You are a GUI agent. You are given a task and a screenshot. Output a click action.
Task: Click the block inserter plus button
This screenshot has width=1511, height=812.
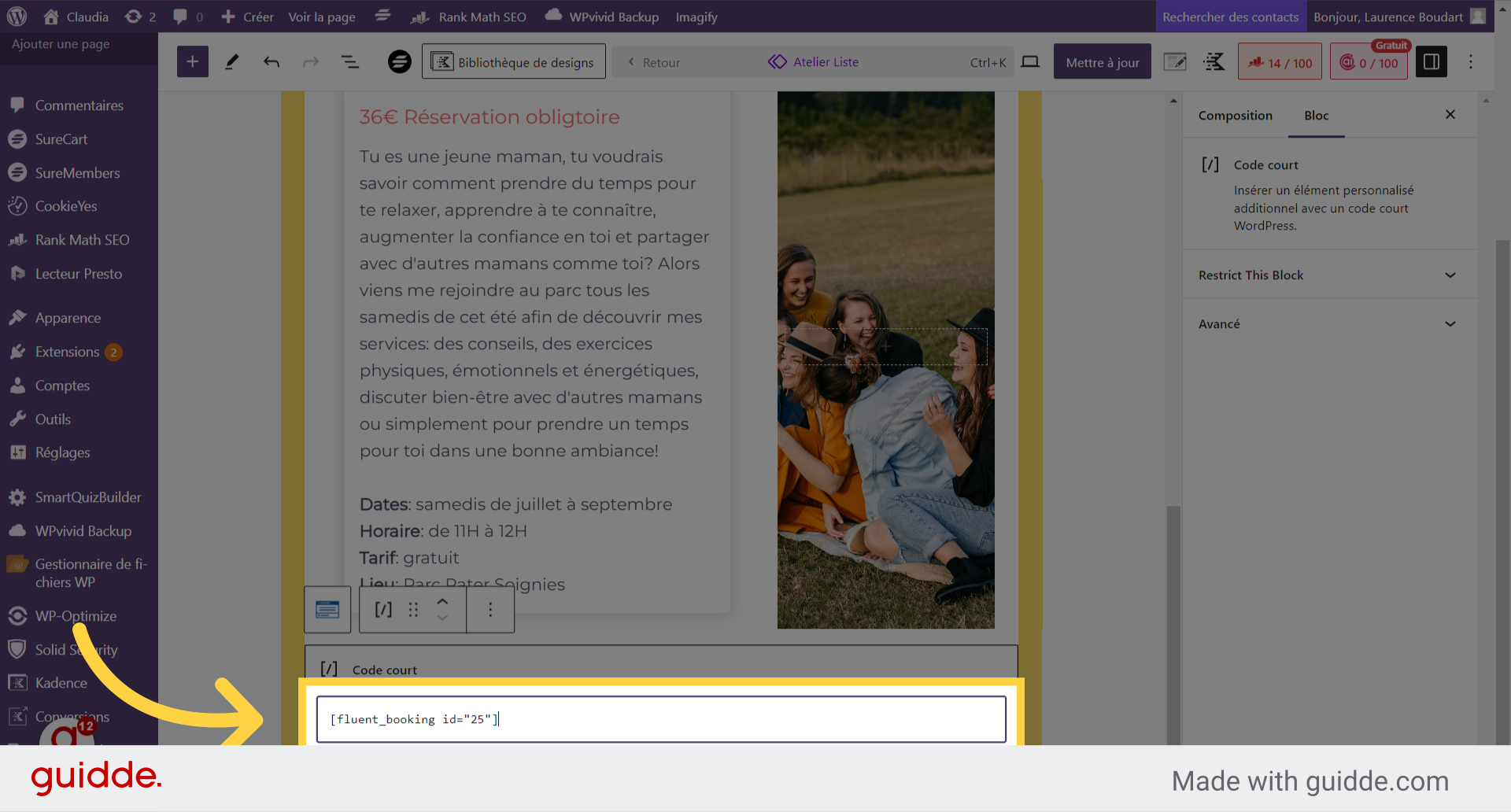pyautogui.click(x=192, y=62)
